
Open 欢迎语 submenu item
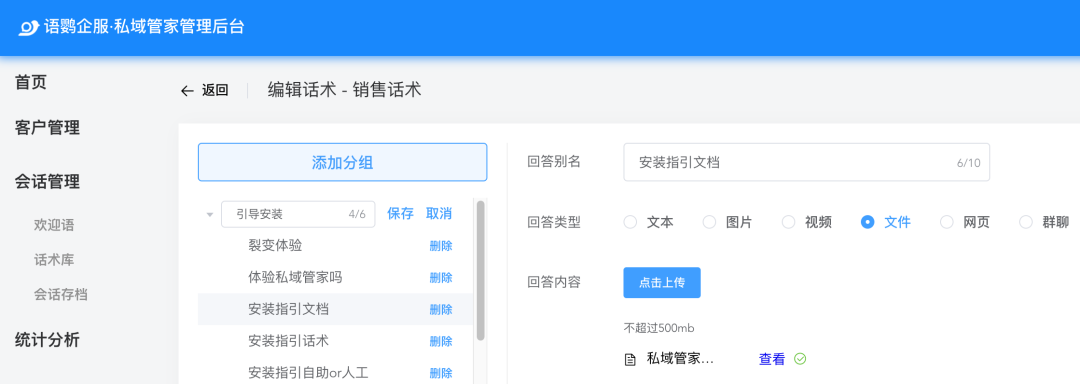tap(54, 225)
